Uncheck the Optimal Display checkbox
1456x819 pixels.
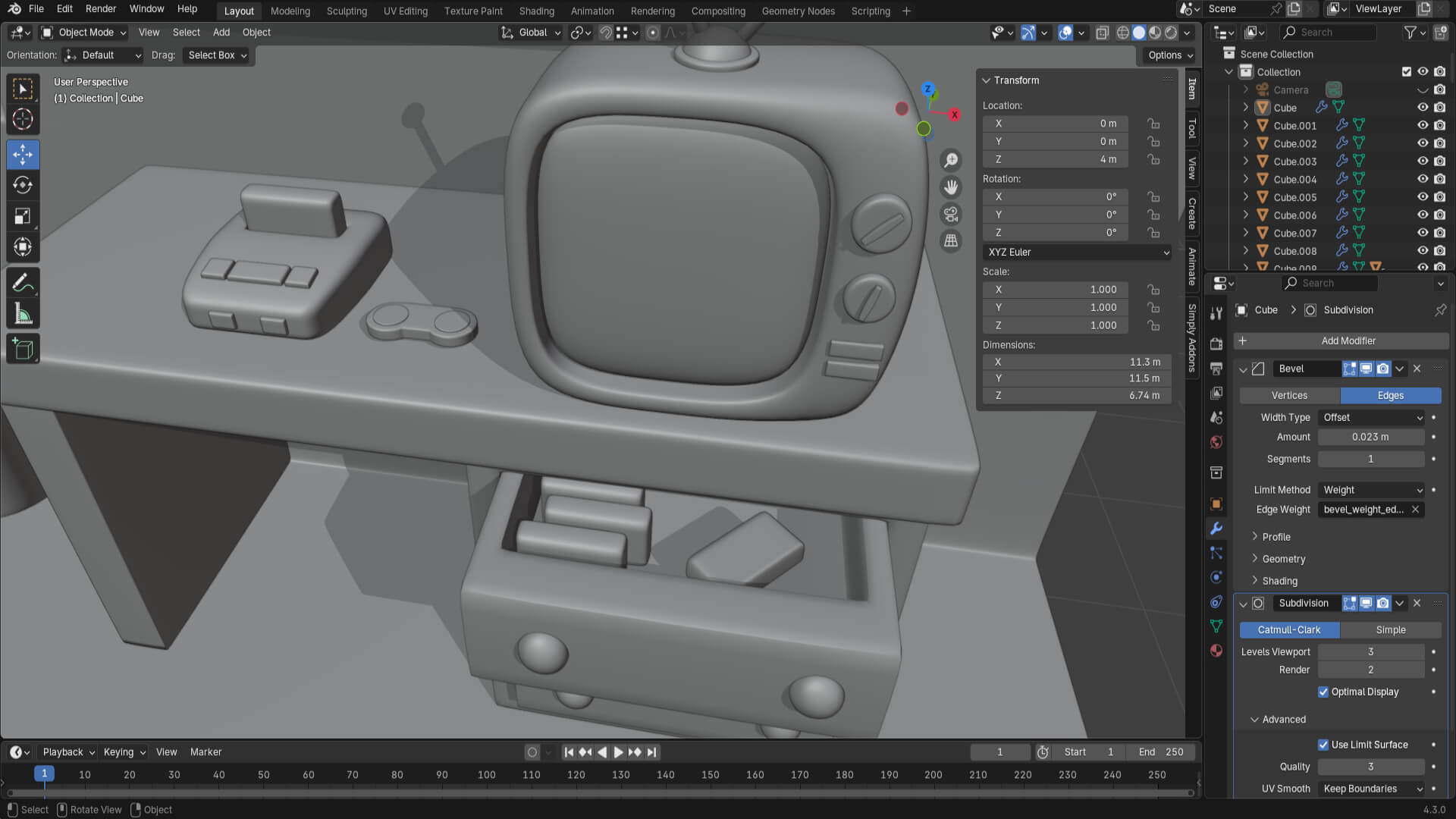click(1323, 692)
